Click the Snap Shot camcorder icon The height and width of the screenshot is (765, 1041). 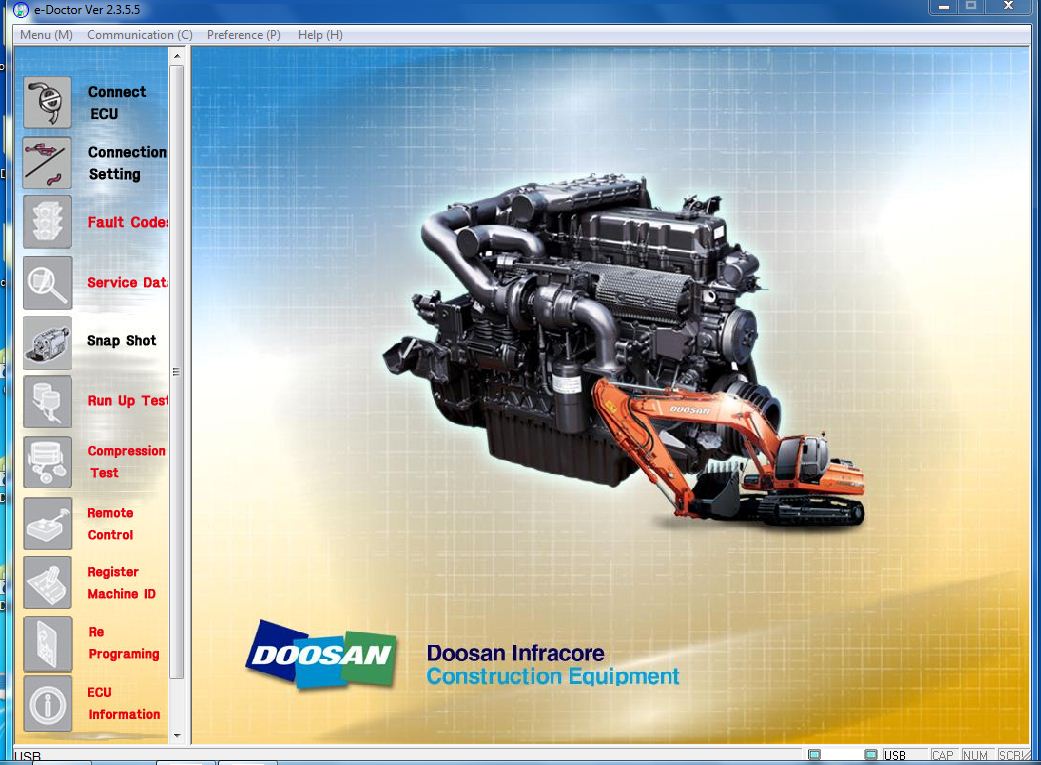[47, 343]
